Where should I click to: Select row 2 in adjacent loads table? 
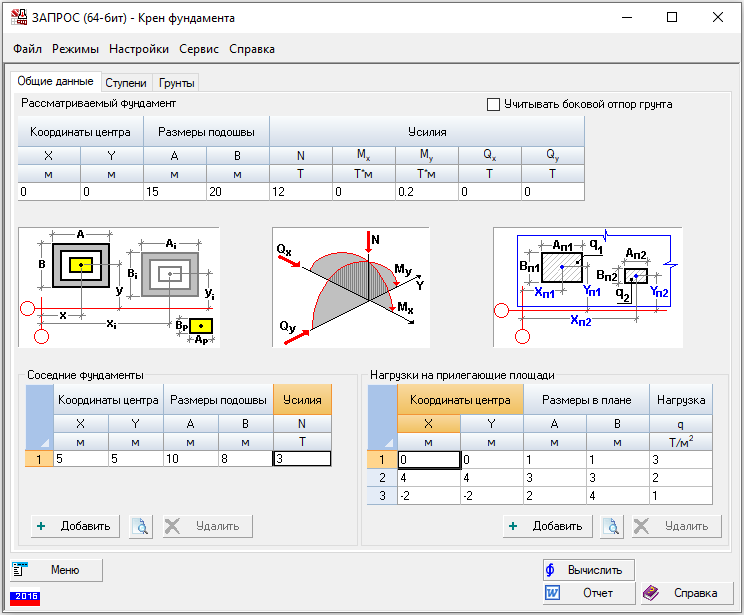click(x=382, y=478)
